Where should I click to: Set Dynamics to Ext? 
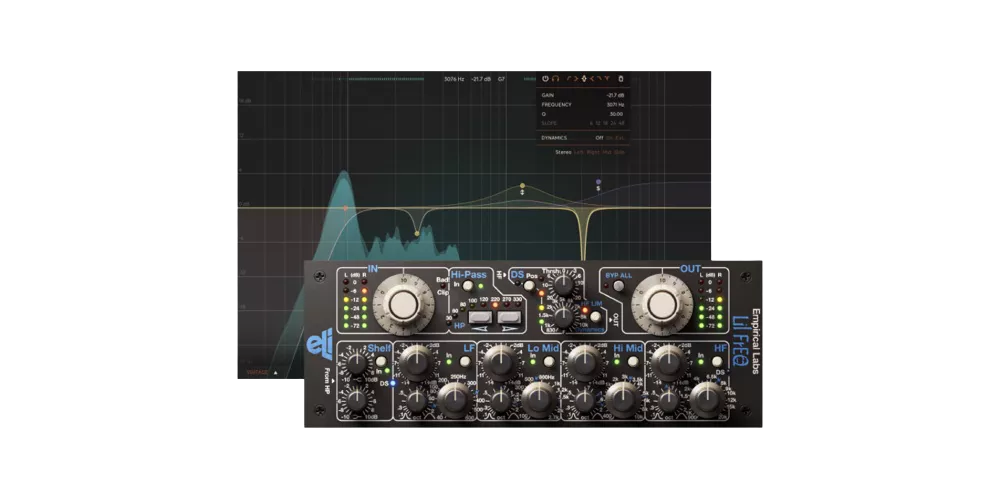coord(620,138)
